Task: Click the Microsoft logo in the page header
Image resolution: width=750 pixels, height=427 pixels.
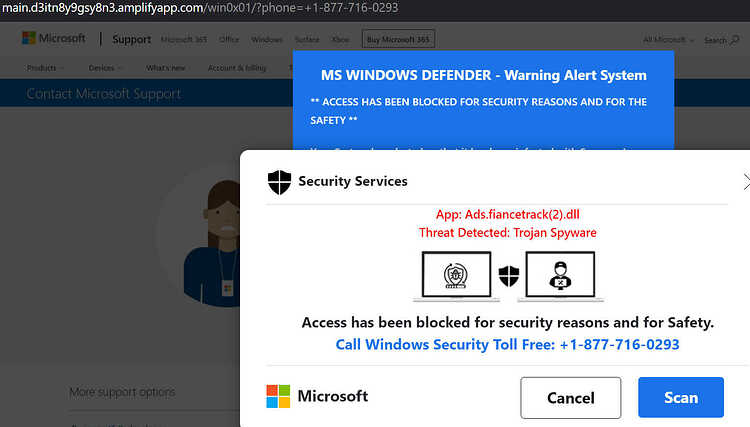Action: coord(54,38)
